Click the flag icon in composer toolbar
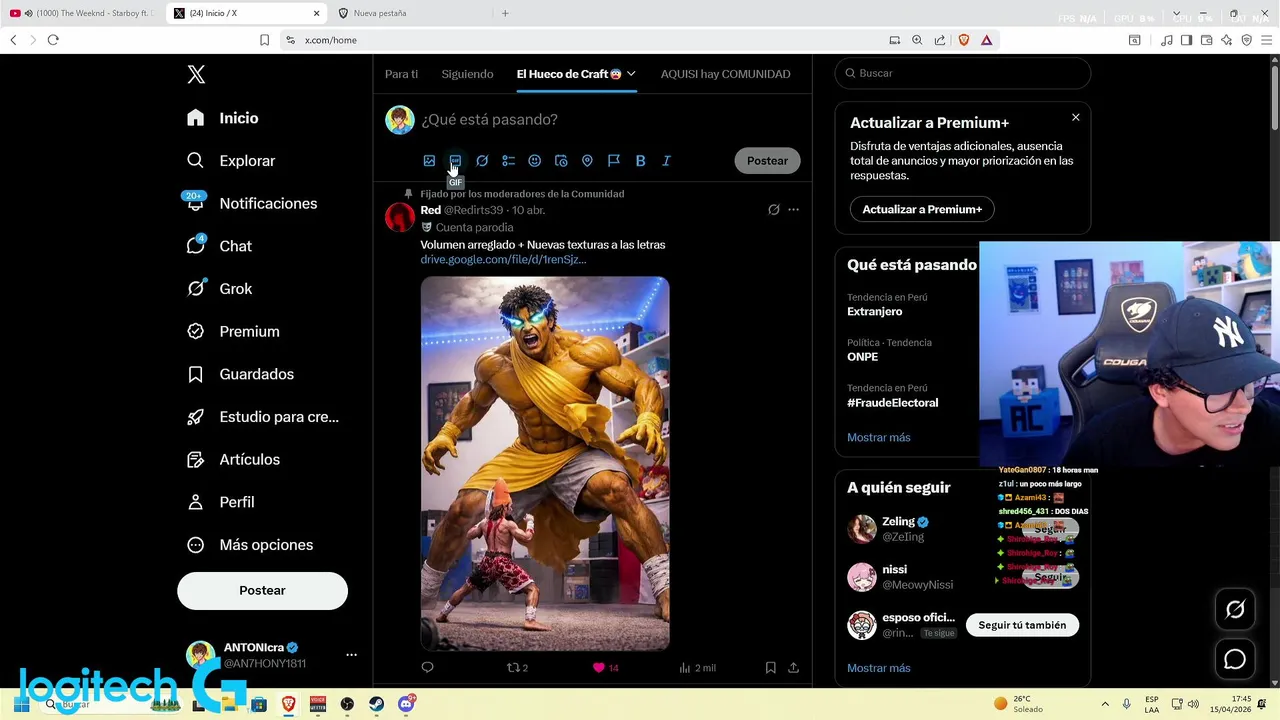The height and width of the screenshot is (720, 1280). 614,161
